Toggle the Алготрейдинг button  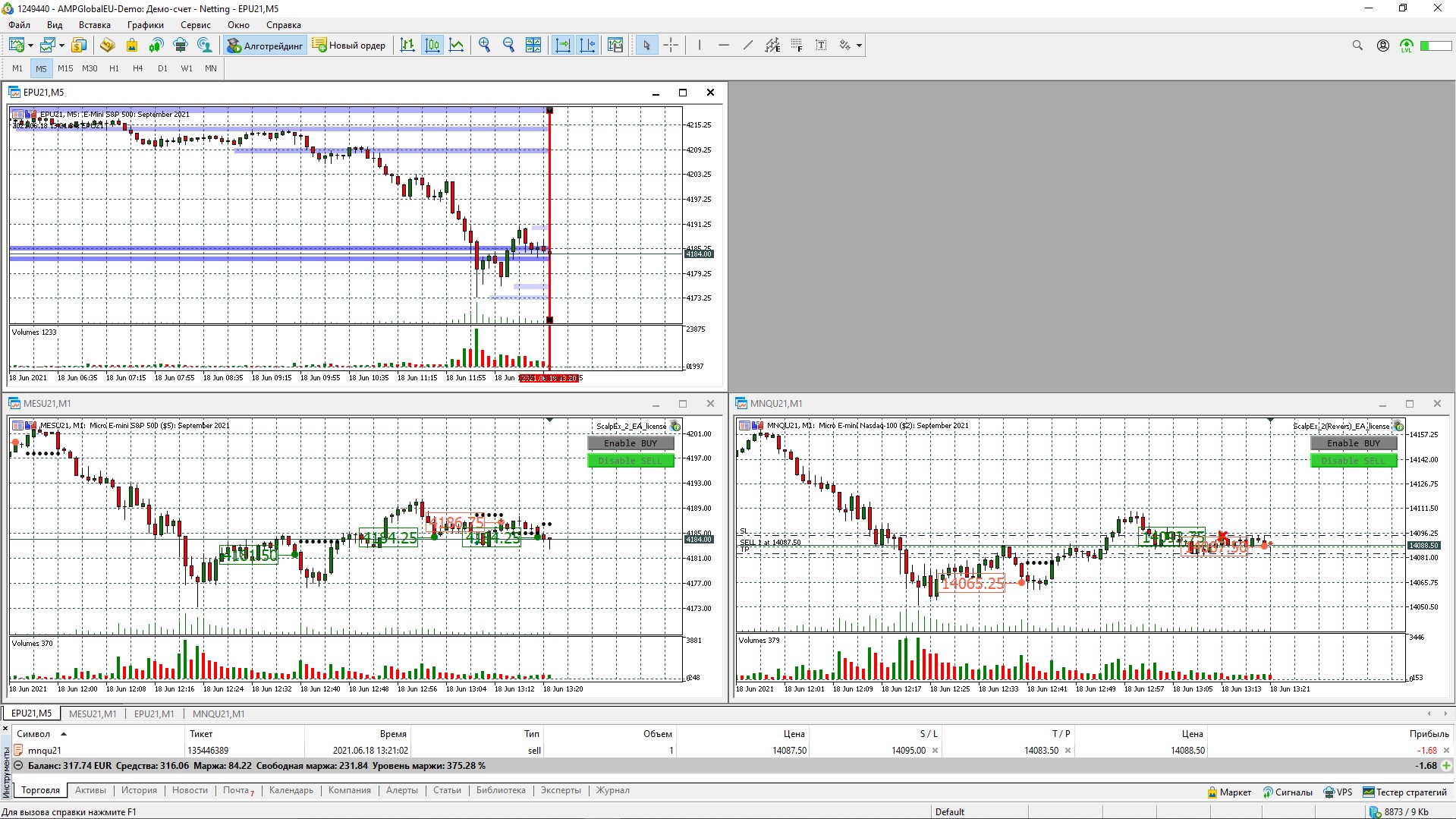[x=265, y=46]
